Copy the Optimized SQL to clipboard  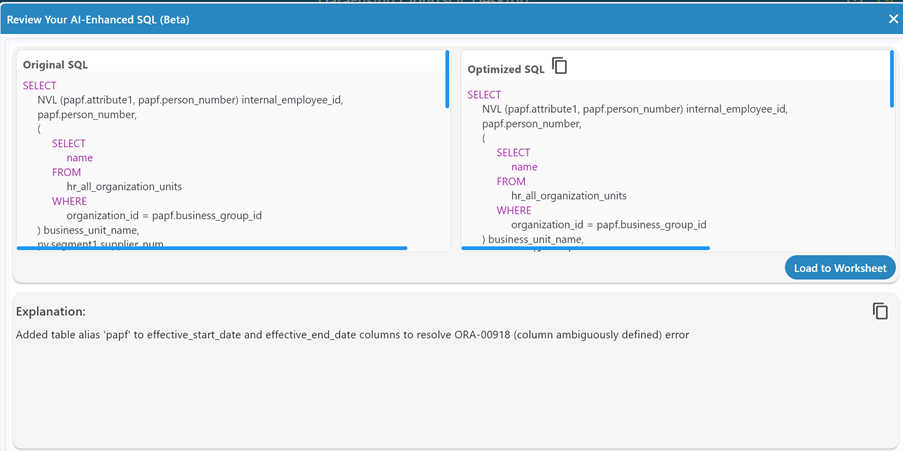559,66
